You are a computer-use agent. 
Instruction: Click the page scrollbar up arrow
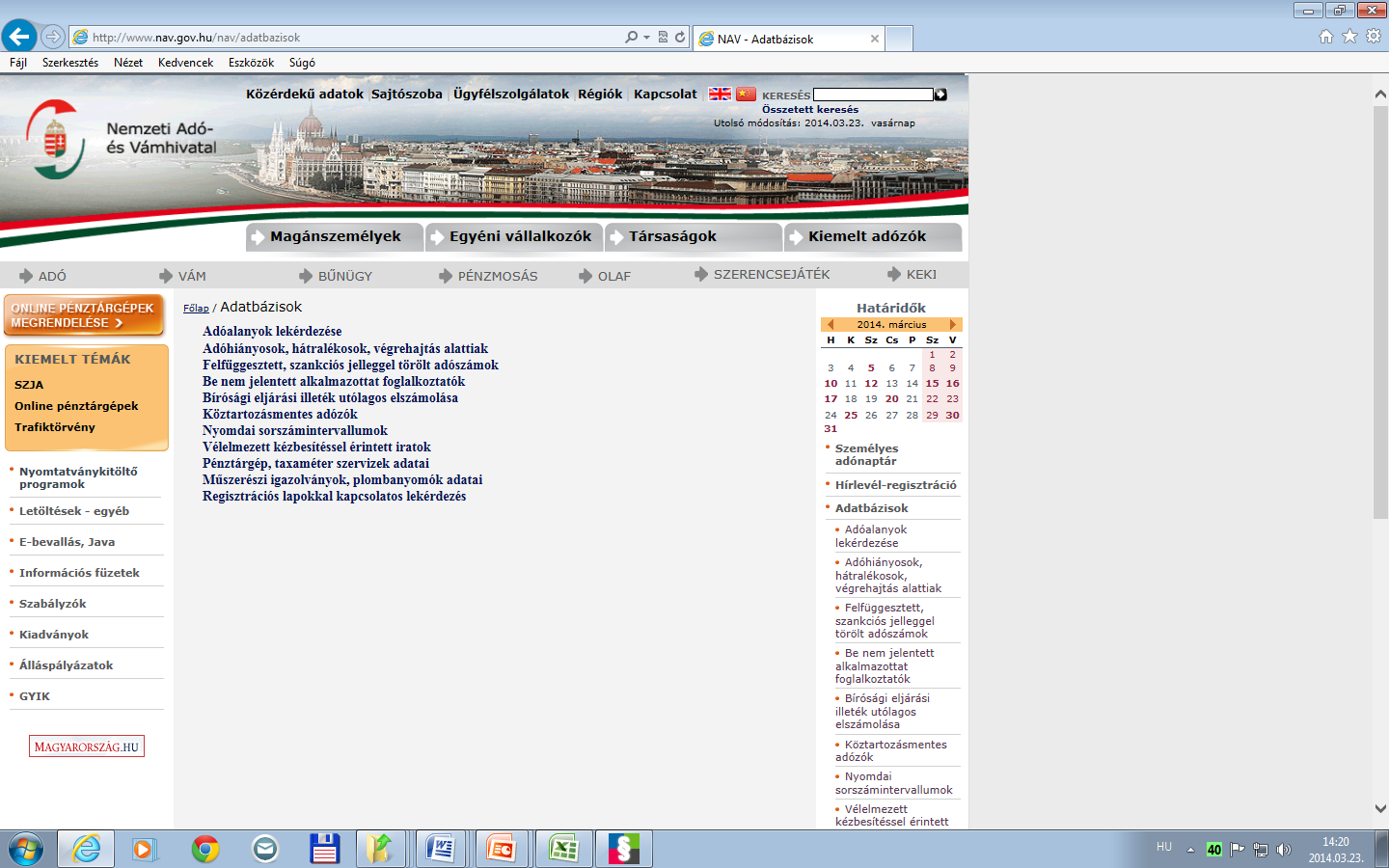tap(1380, 94)
